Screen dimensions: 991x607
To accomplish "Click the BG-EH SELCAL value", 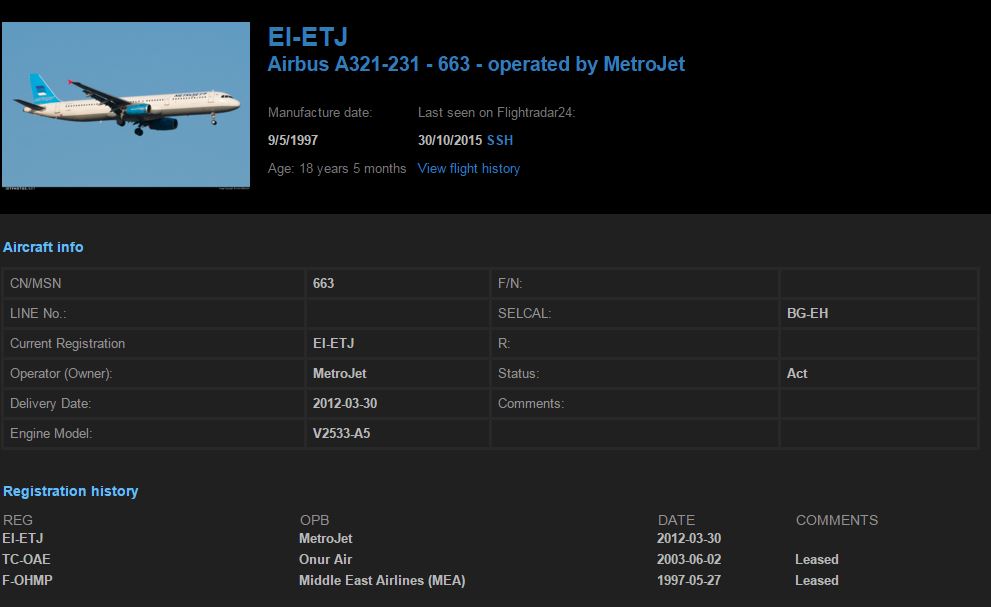I will (x=807, y=313).
